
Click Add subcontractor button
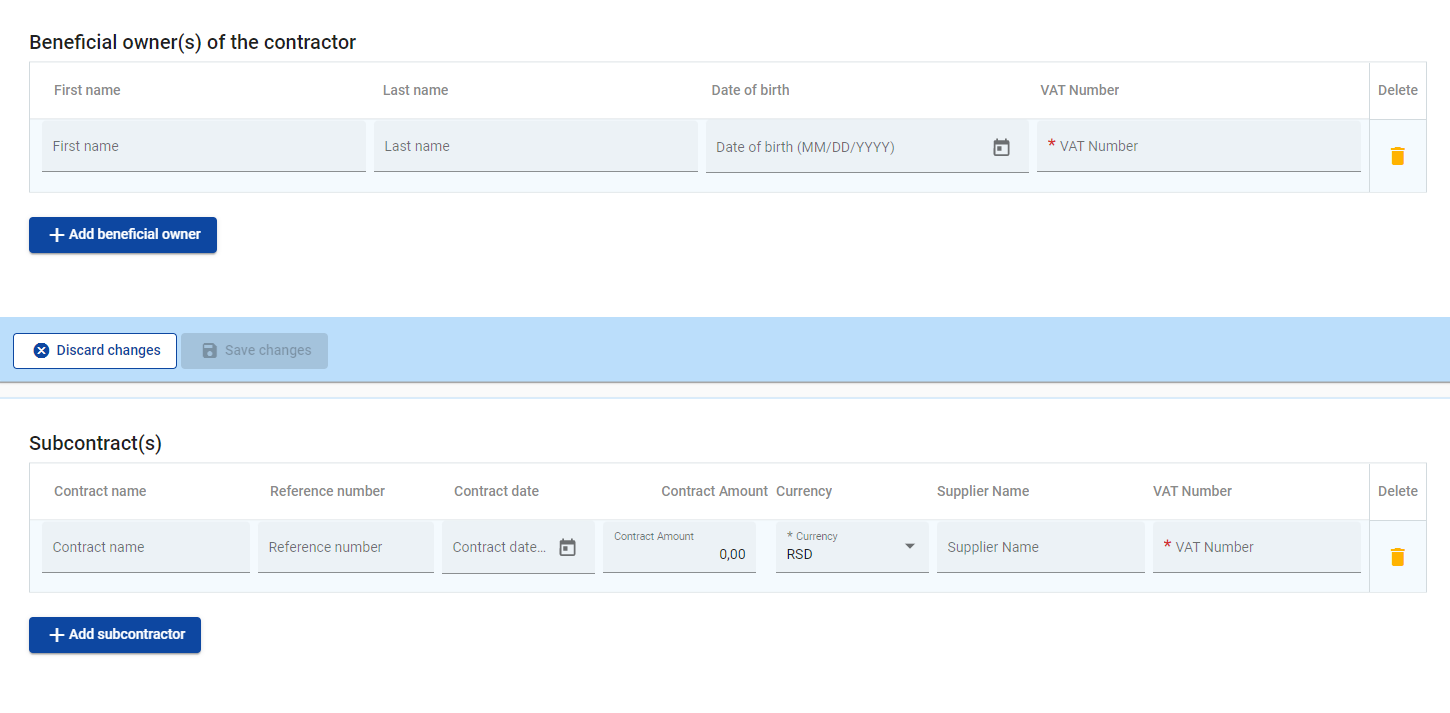[115, 635]
